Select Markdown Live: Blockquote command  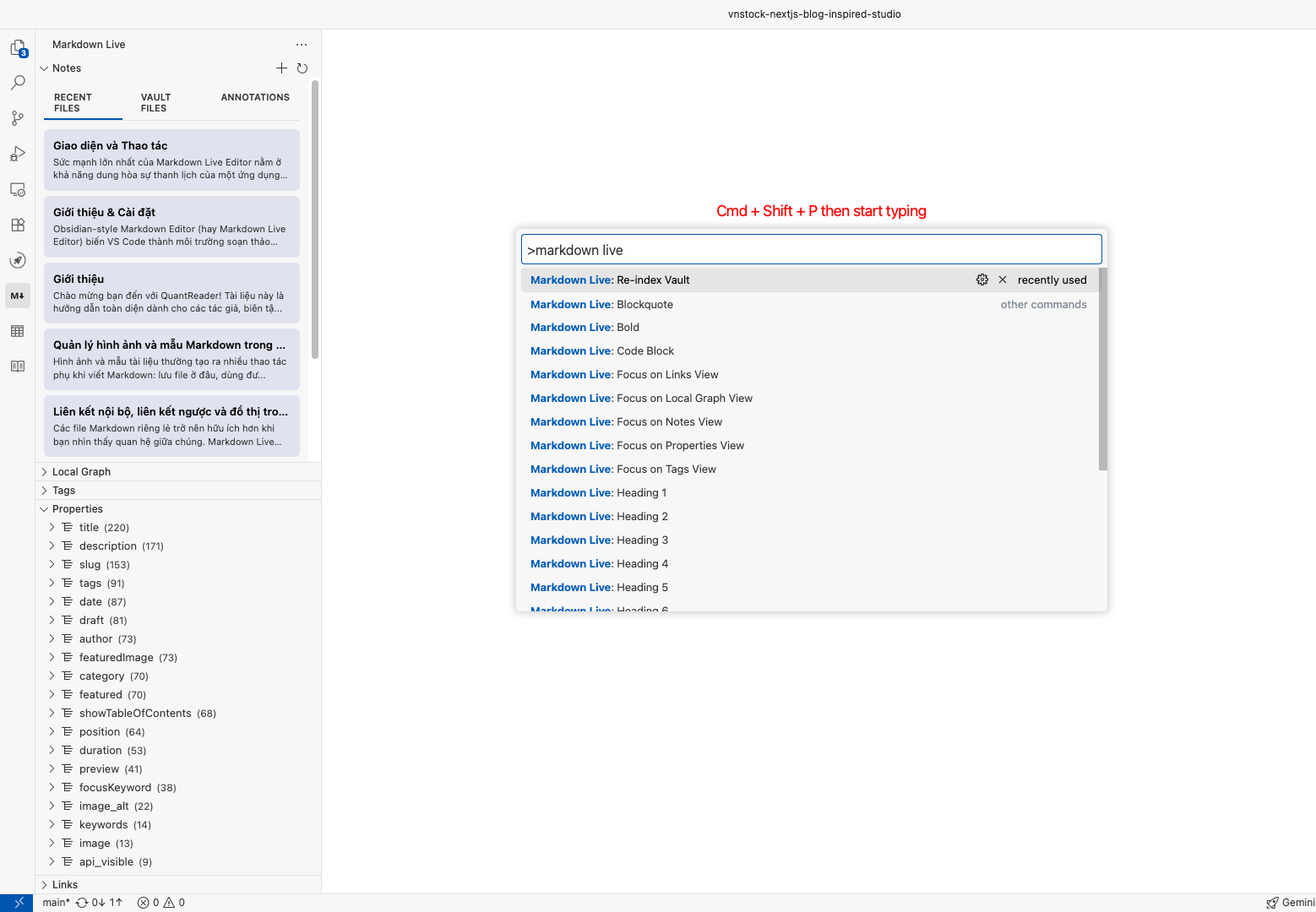click(810, 304)
